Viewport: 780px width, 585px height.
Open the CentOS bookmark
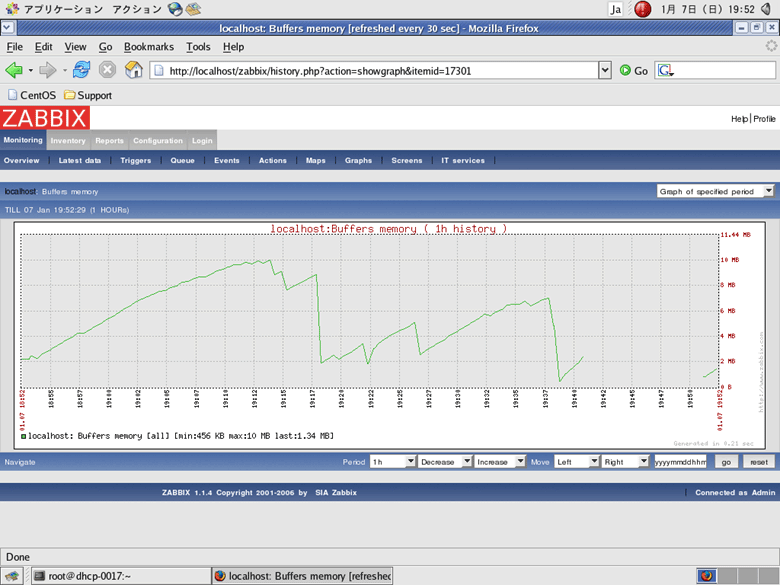30,95
